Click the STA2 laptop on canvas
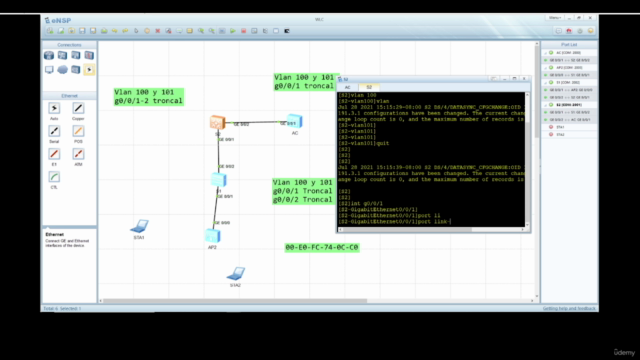Screen dimensions: 640x360 (x=236, y=273)
